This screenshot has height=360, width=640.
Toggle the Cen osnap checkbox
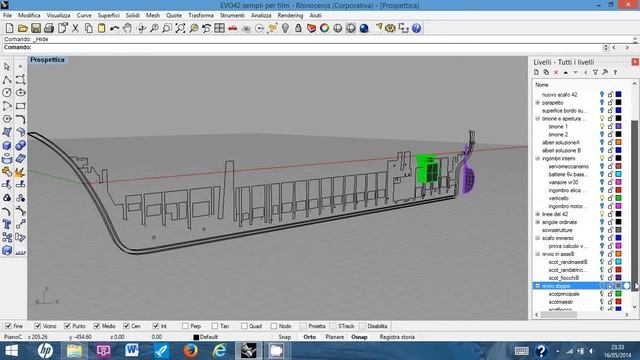click(x=126, y=326)
